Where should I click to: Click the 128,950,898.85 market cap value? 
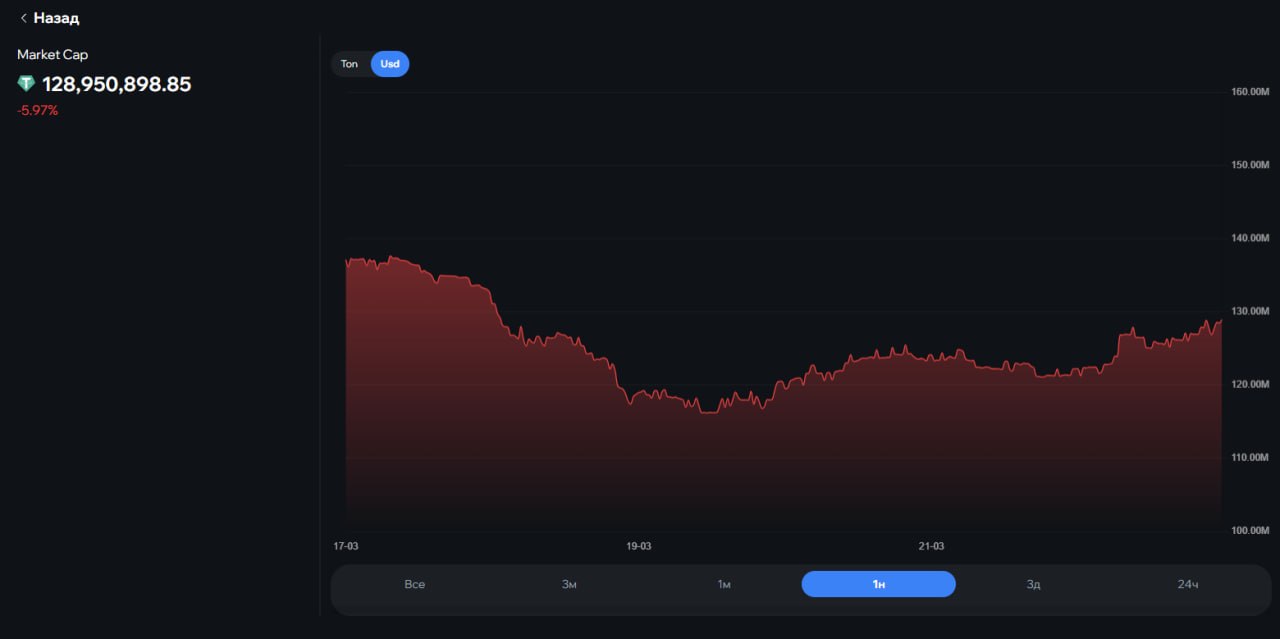(x=116, y=84)
